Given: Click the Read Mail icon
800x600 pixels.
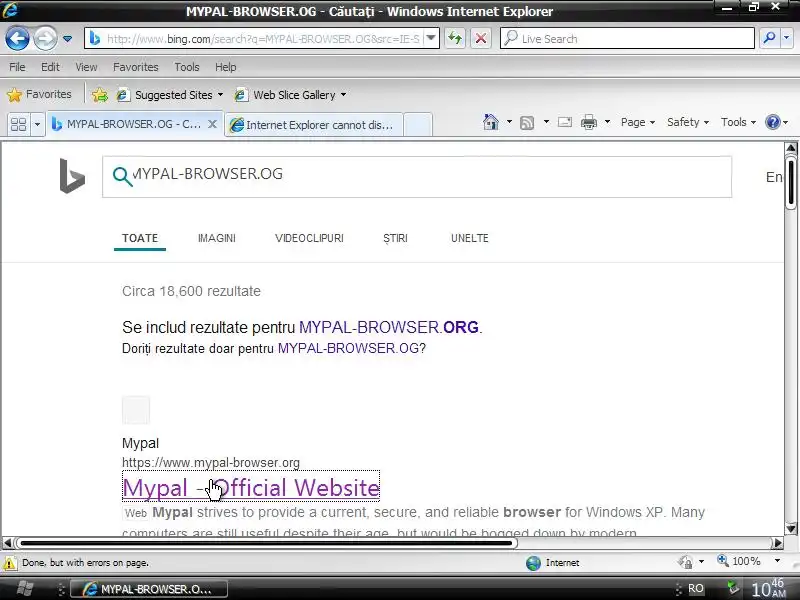Looking at the screenshot, I should point(565,122).
